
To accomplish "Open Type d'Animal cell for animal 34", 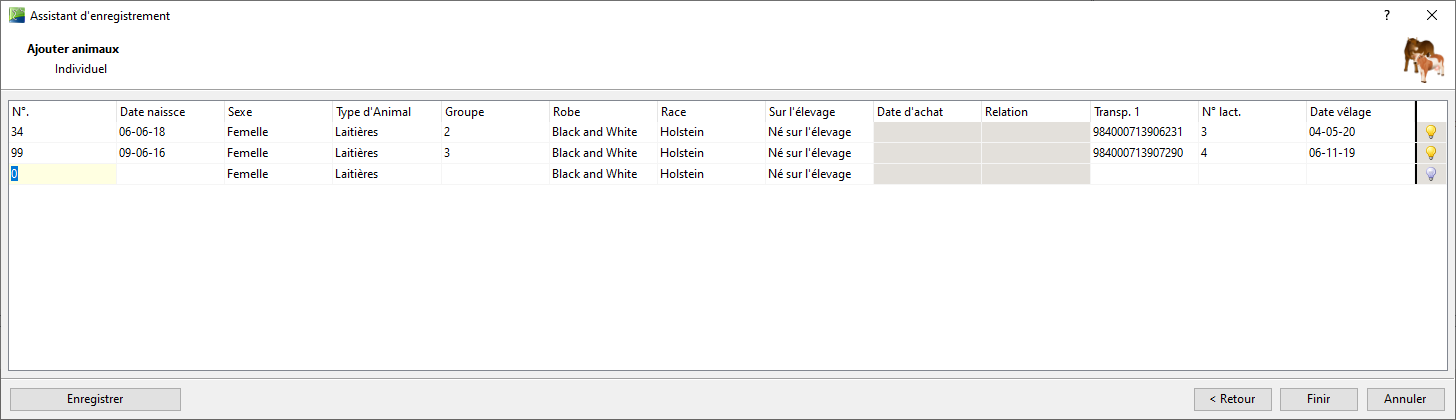I will (x=386, y=132).
